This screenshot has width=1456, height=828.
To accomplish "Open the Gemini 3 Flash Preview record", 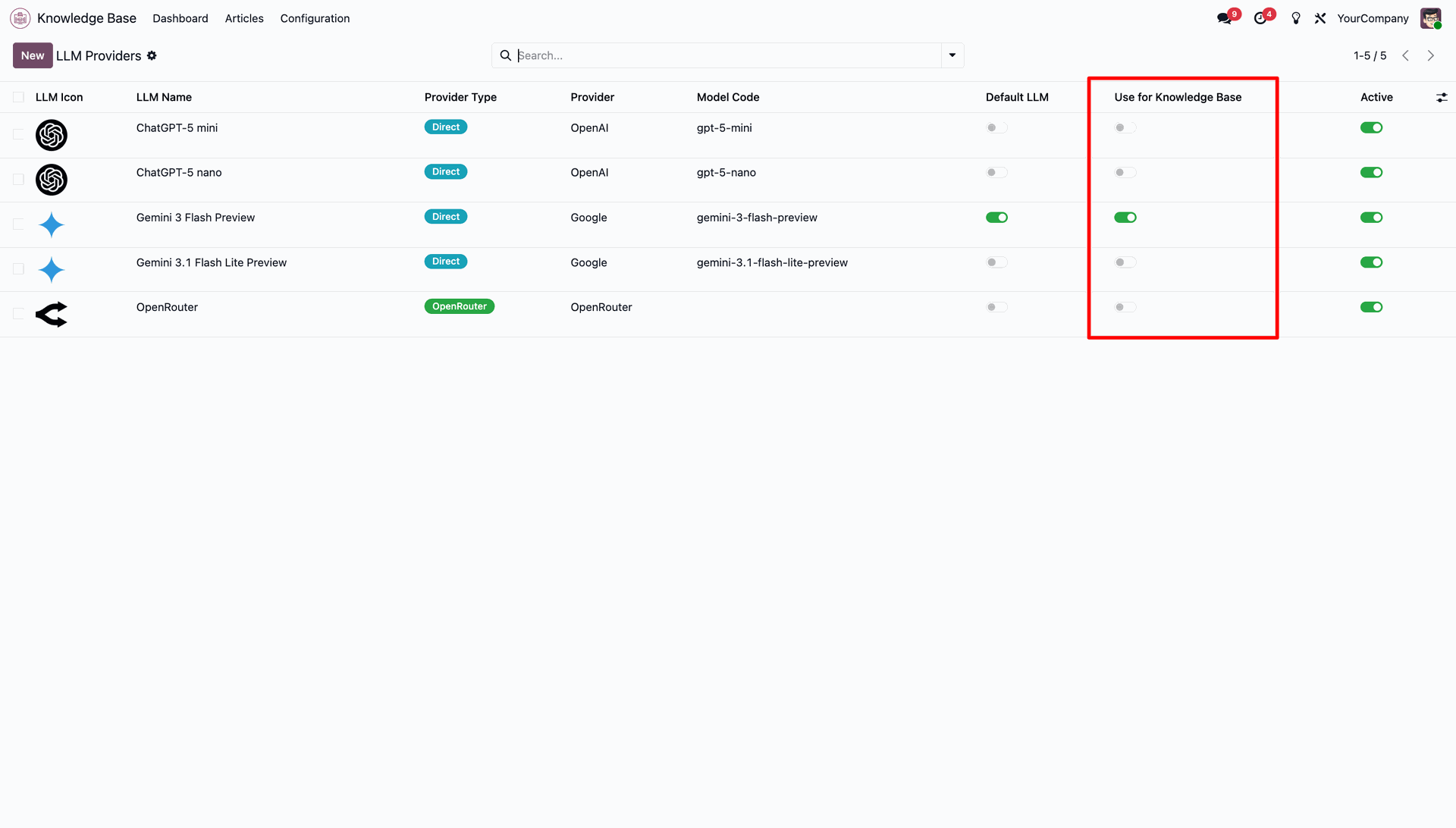I will coord(196,218).
